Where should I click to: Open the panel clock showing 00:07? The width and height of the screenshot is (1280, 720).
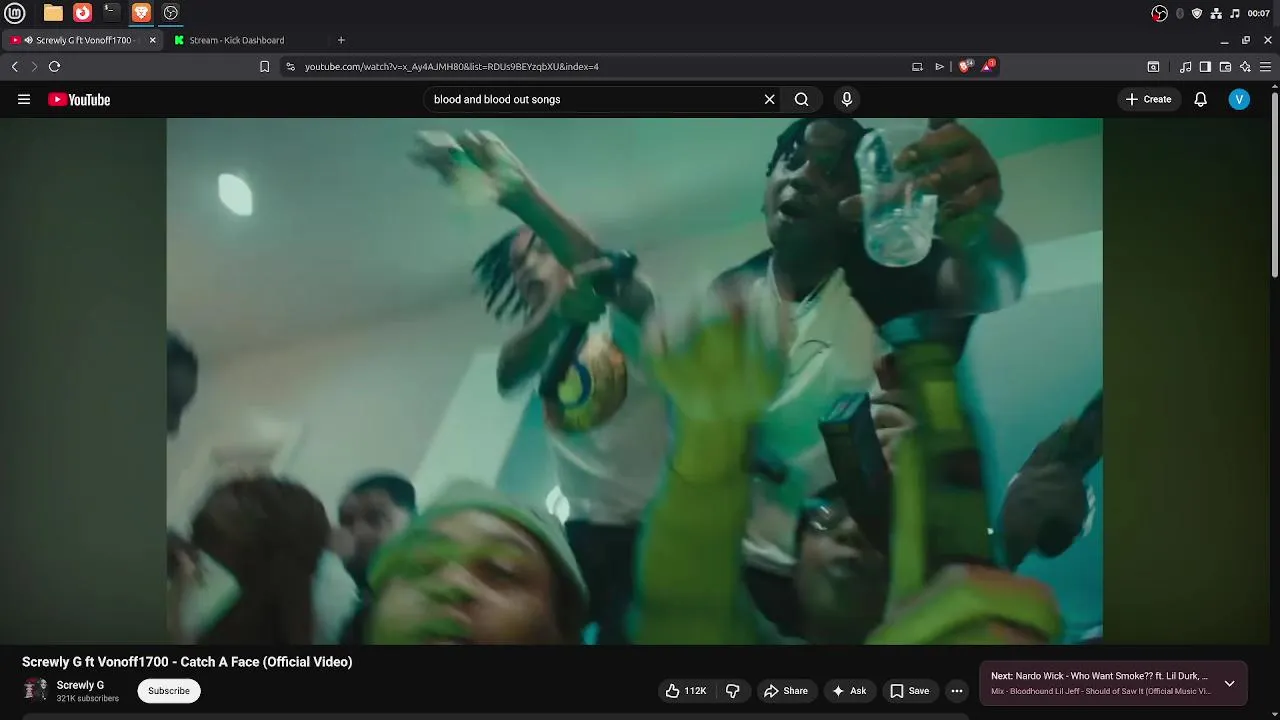click(x=1259, y=13)
